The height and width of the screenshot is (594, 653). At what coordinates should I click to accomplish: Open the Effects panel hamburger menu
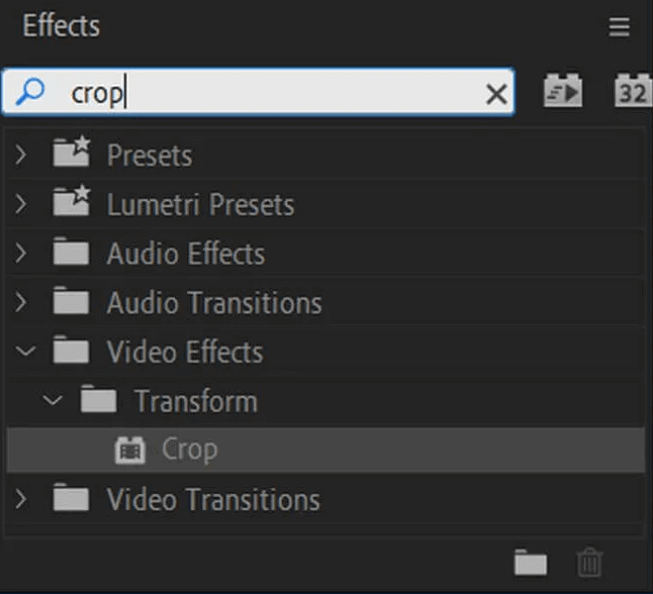[x=619, y=28]
